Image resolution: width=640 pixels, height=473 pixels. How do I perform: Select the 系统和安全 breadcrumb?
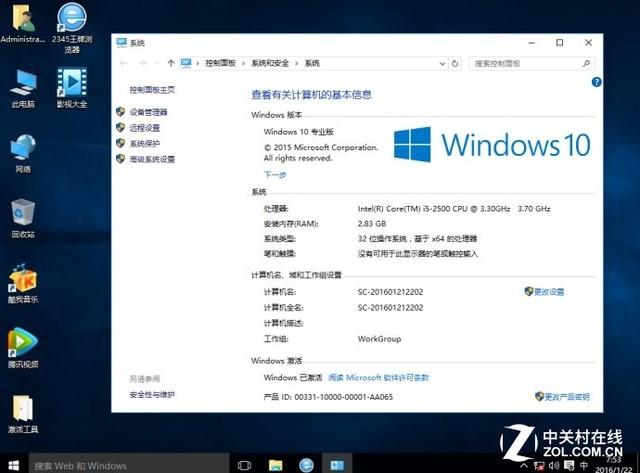[270, 63]
